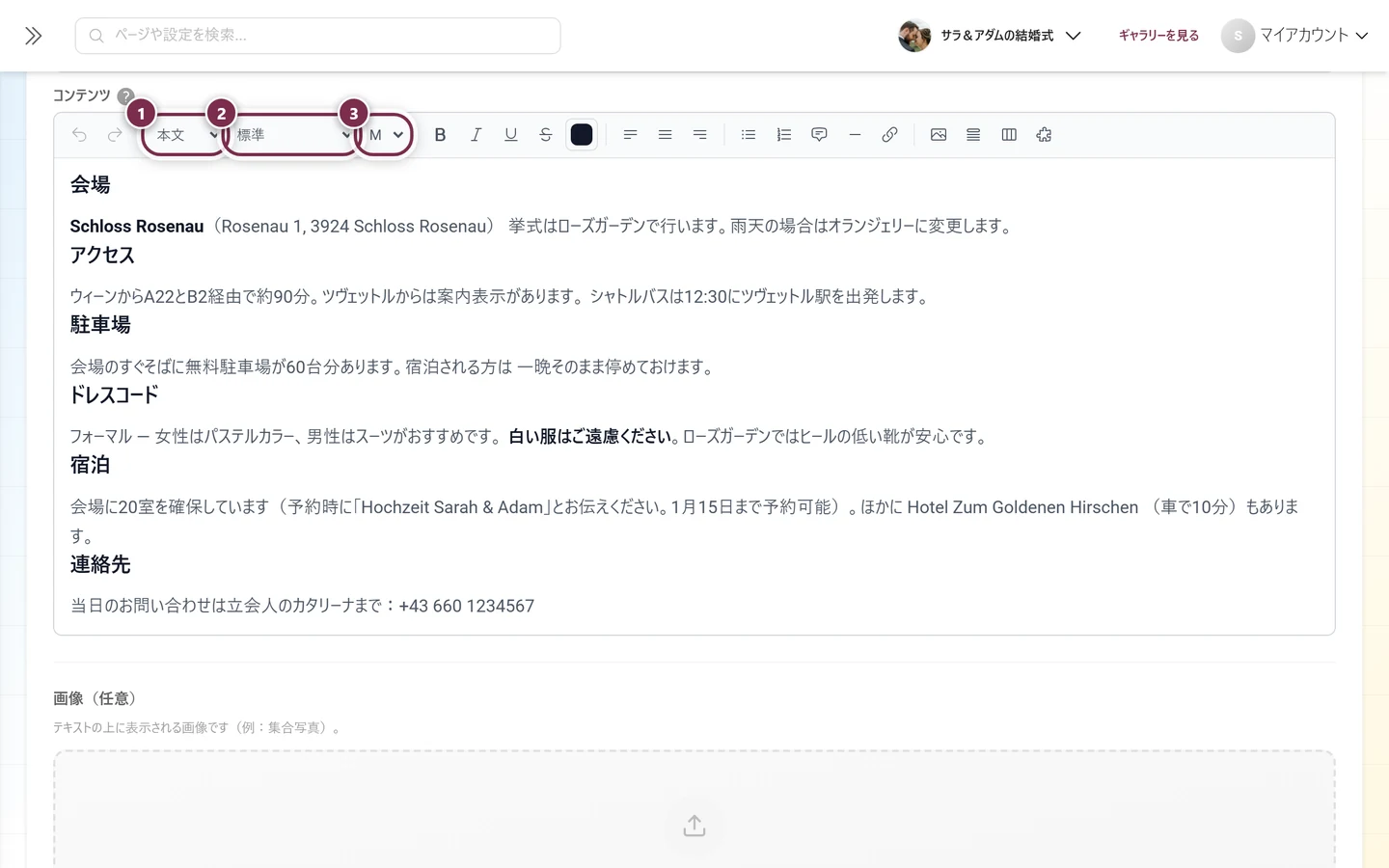Click the 宿泊 heading in the editor

click(90, 465)
